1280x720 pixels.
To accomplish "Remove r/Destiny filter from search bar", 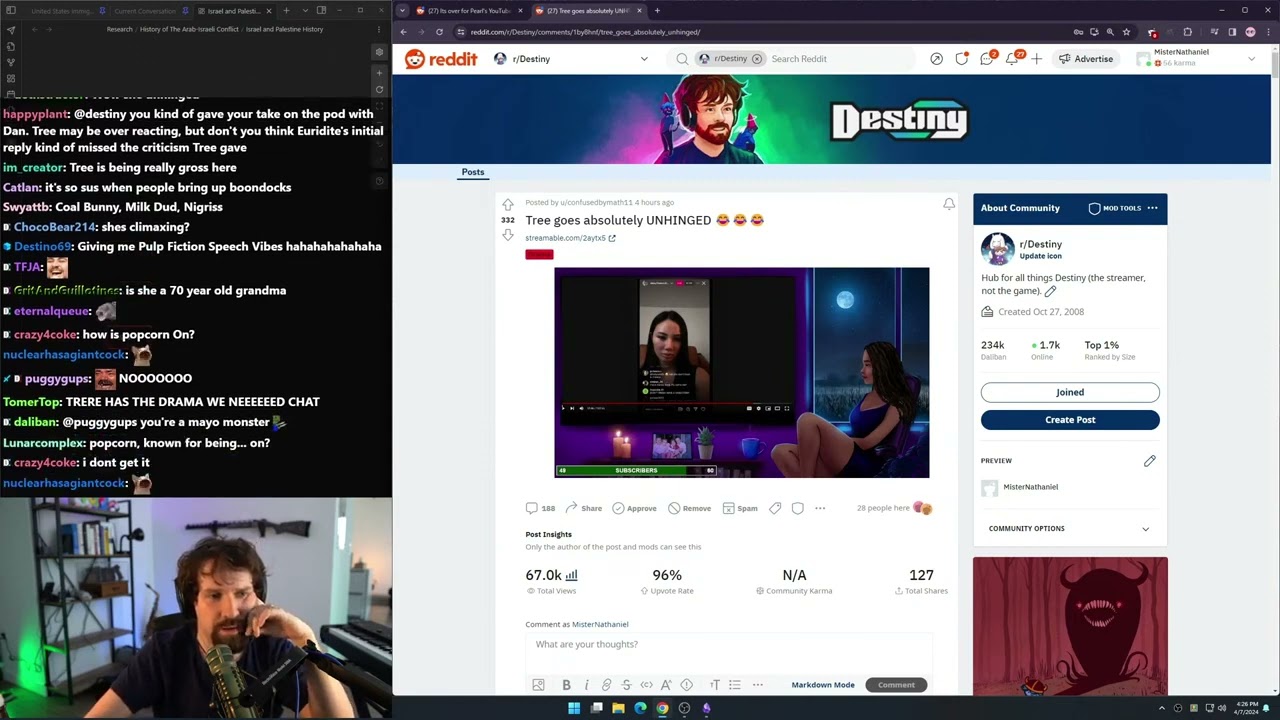I will pos(757,59).
